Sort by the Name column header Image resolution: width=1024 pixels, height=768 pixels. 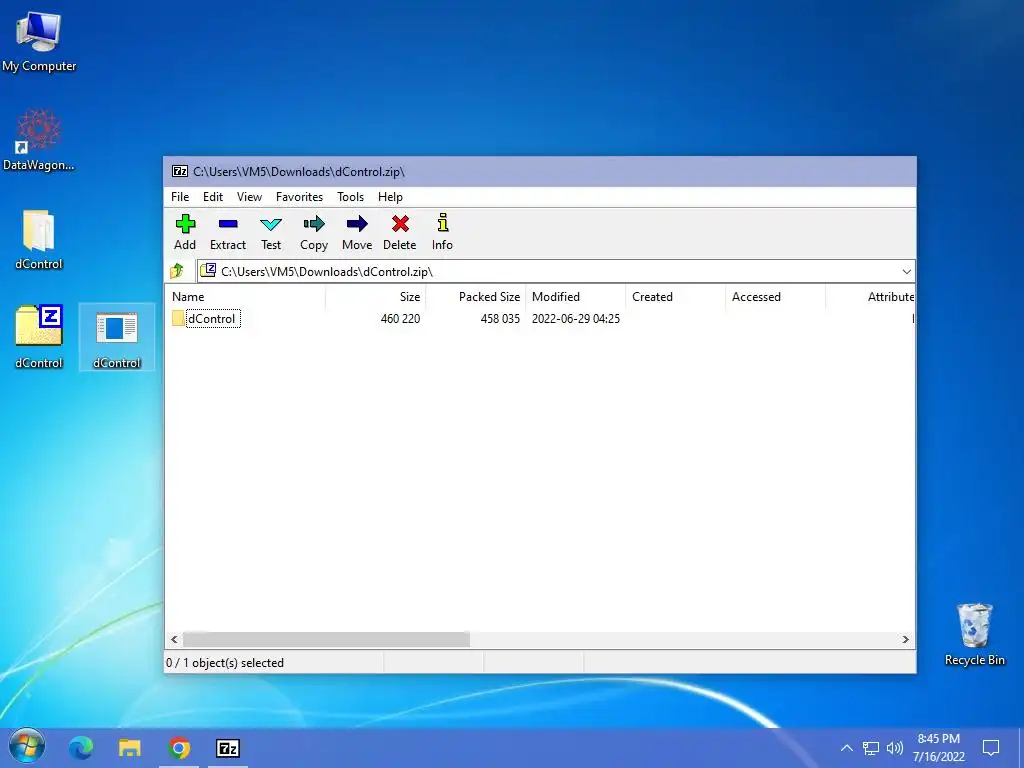point(246,296)
